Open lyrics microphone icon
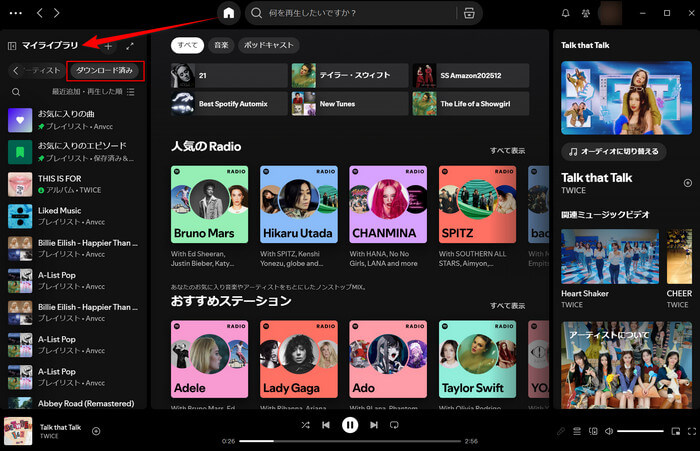700x451 pixels. 561,431
